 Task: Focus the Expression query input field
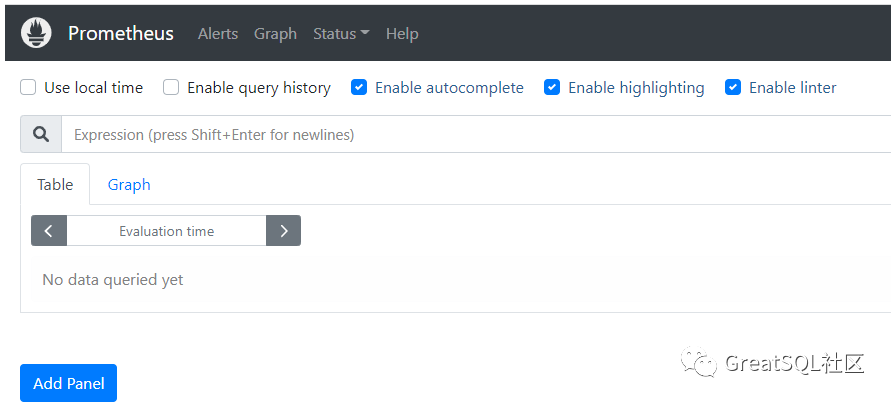pos(470,134)
